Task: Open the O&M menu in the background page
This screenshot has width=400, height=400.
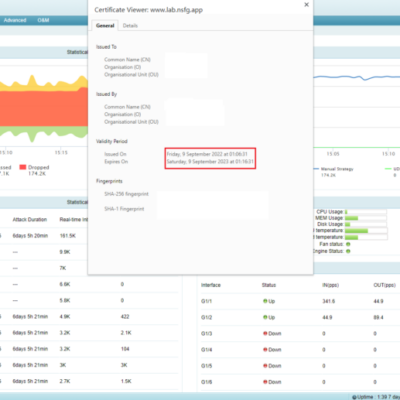Action: coord(43,20)
